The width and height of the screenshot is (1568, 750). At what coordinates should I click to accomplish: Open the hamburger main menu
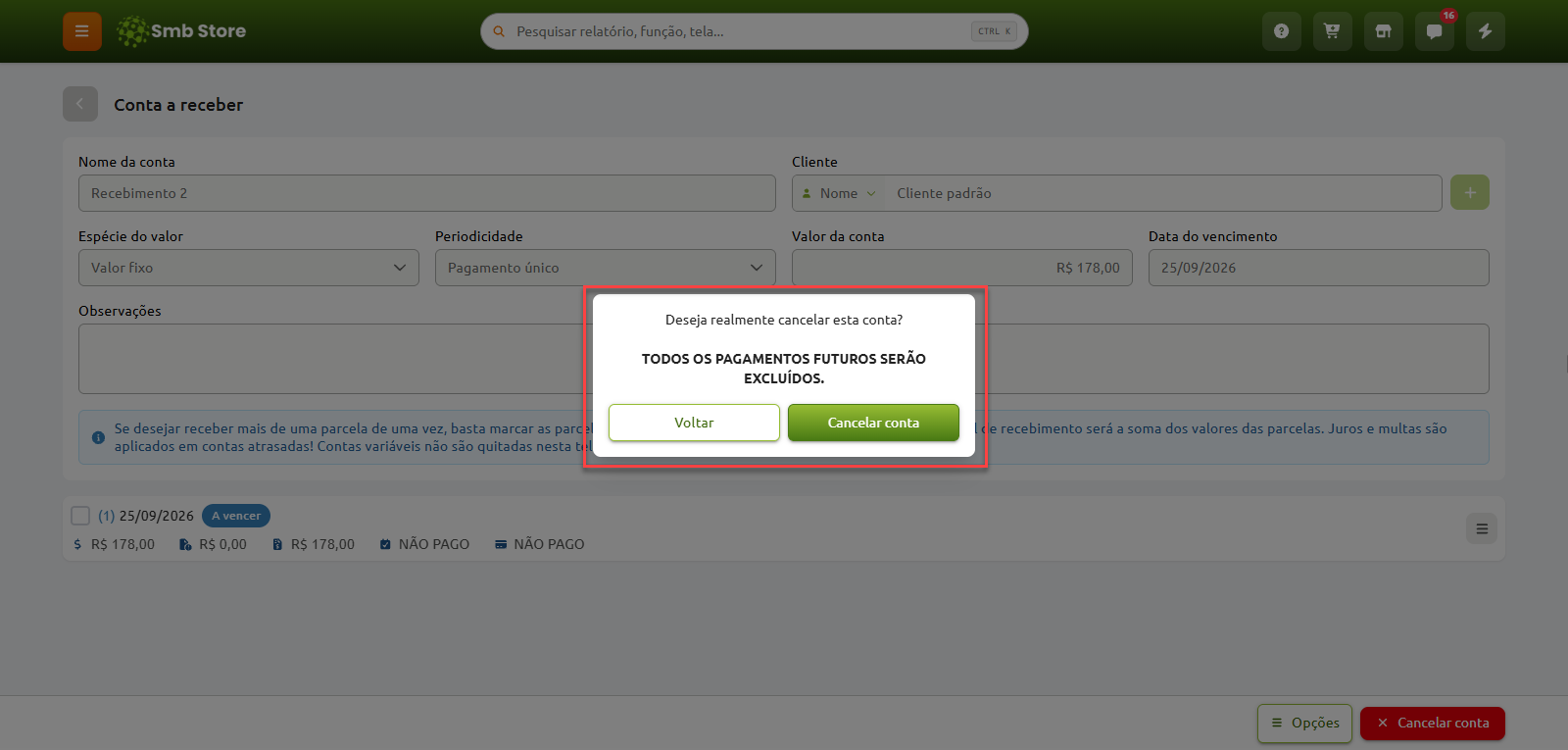[x=82, y=31]
